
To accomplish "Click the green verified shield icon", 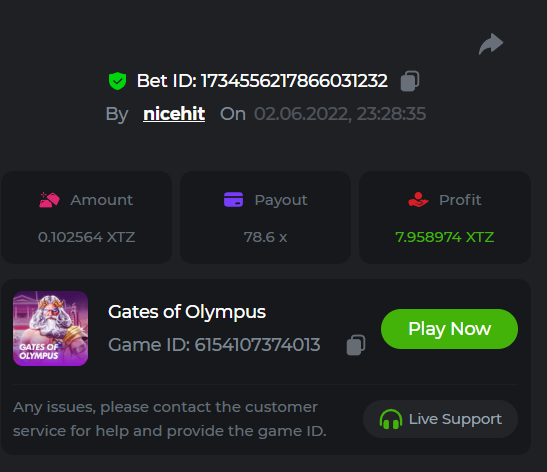I will click(x=118, y=81).
